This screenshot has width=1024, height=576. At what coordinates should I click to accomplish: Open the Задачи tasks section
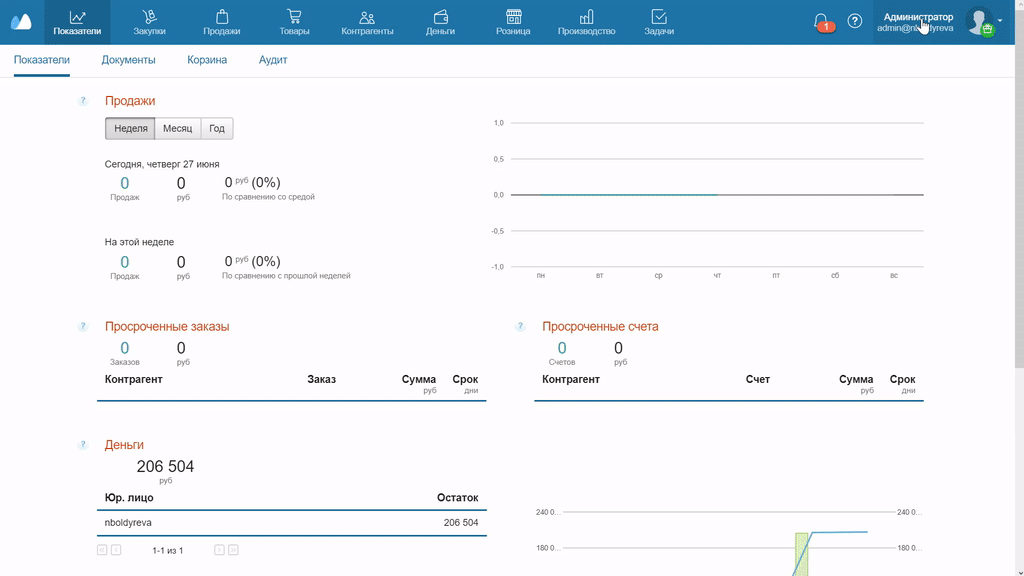click(x=659, y=22)
